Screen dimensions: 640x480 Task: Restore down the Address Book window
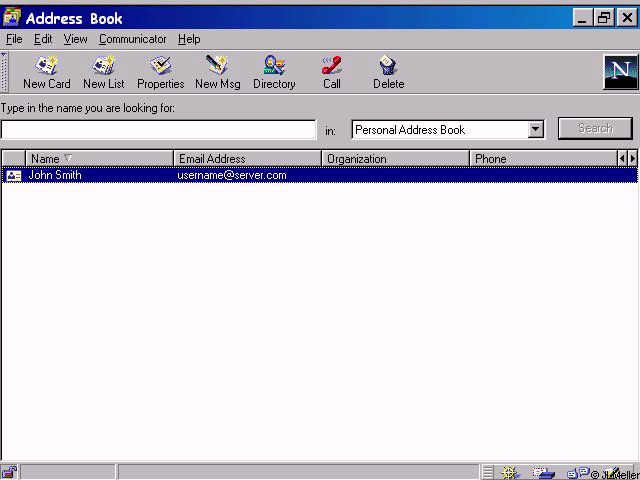[604, 18]
